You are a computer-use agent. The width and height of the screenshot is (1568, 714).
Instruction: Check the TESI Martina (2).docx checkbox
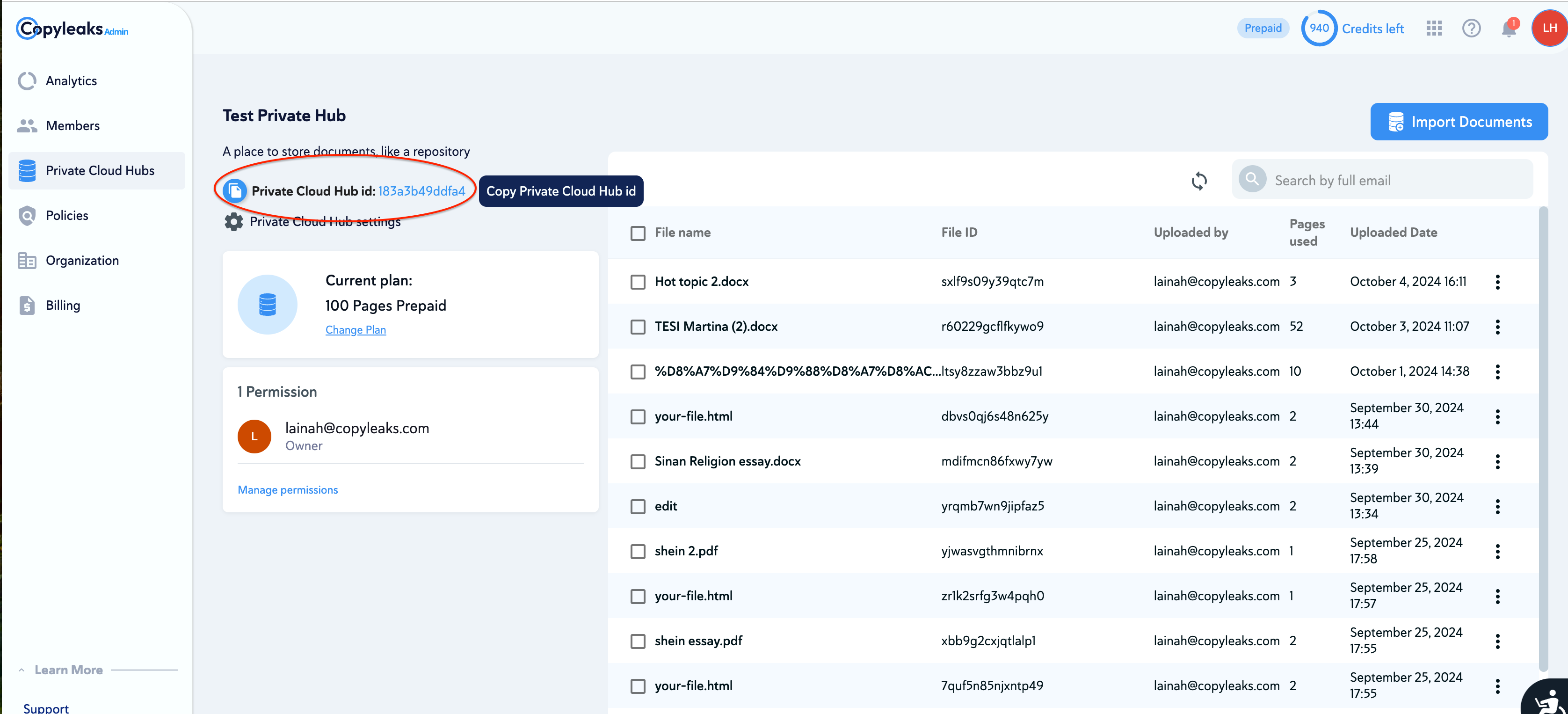pyautogui.click(x=638, y=327)
